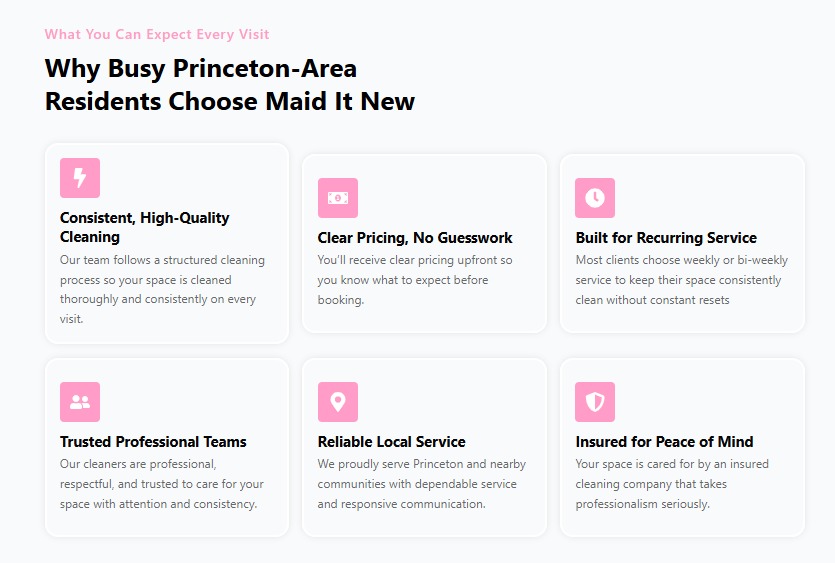Screen dimensions: 835x563
Task: Click the pink What You Can Expect tagline
Action: tap(157, 34)
